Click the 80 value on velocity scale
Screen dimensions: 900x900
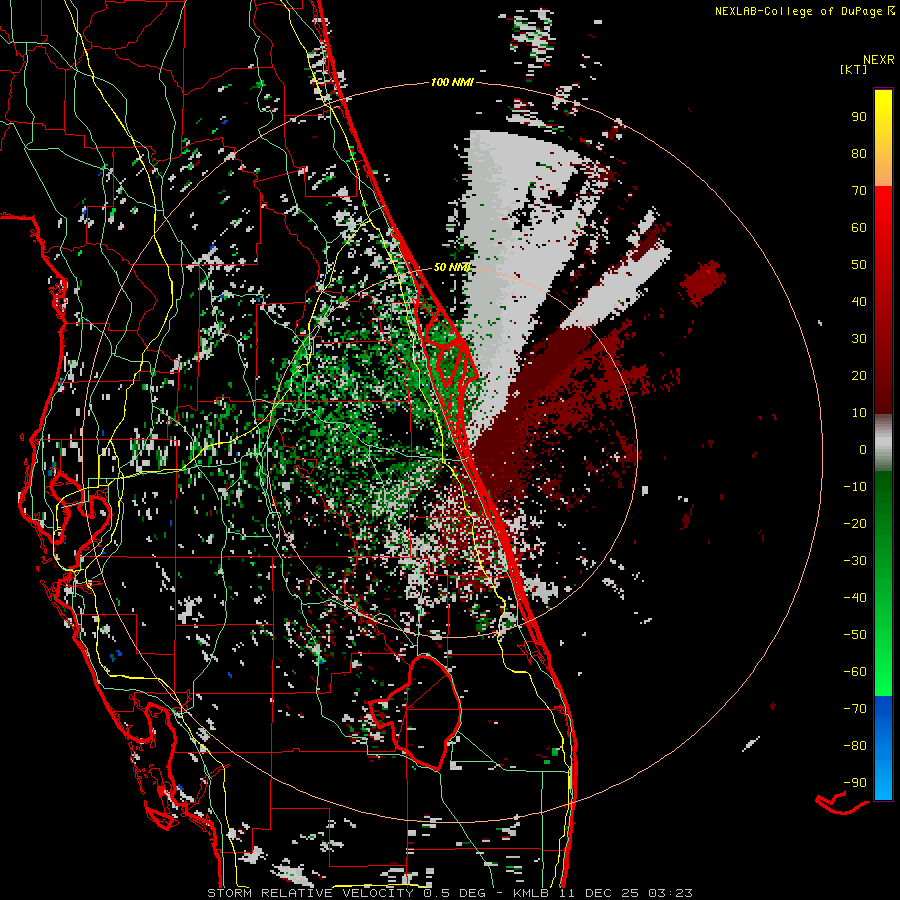859,154
